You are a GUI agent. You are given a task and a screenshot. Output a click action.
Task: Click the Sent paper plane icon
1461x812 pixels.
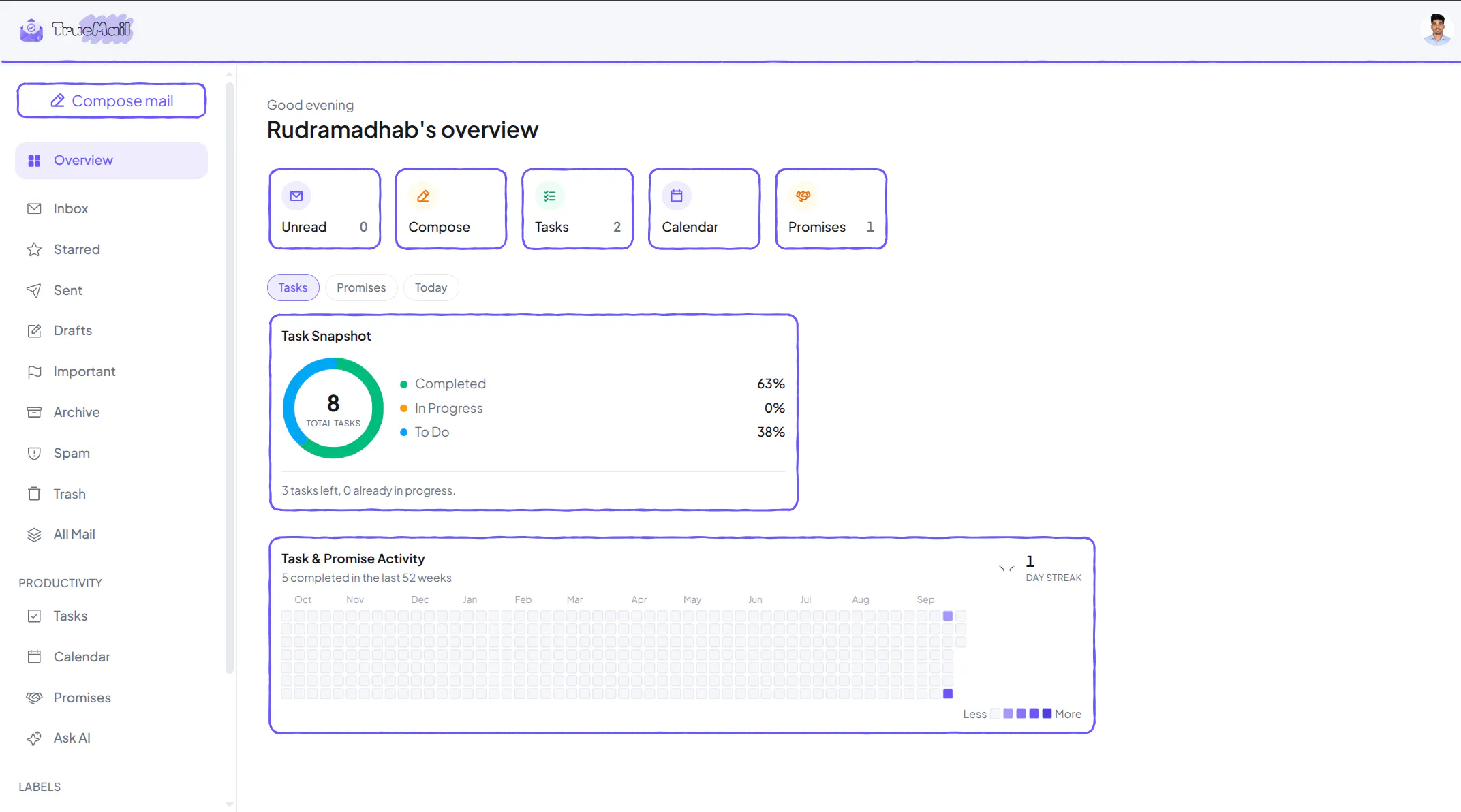34,290
